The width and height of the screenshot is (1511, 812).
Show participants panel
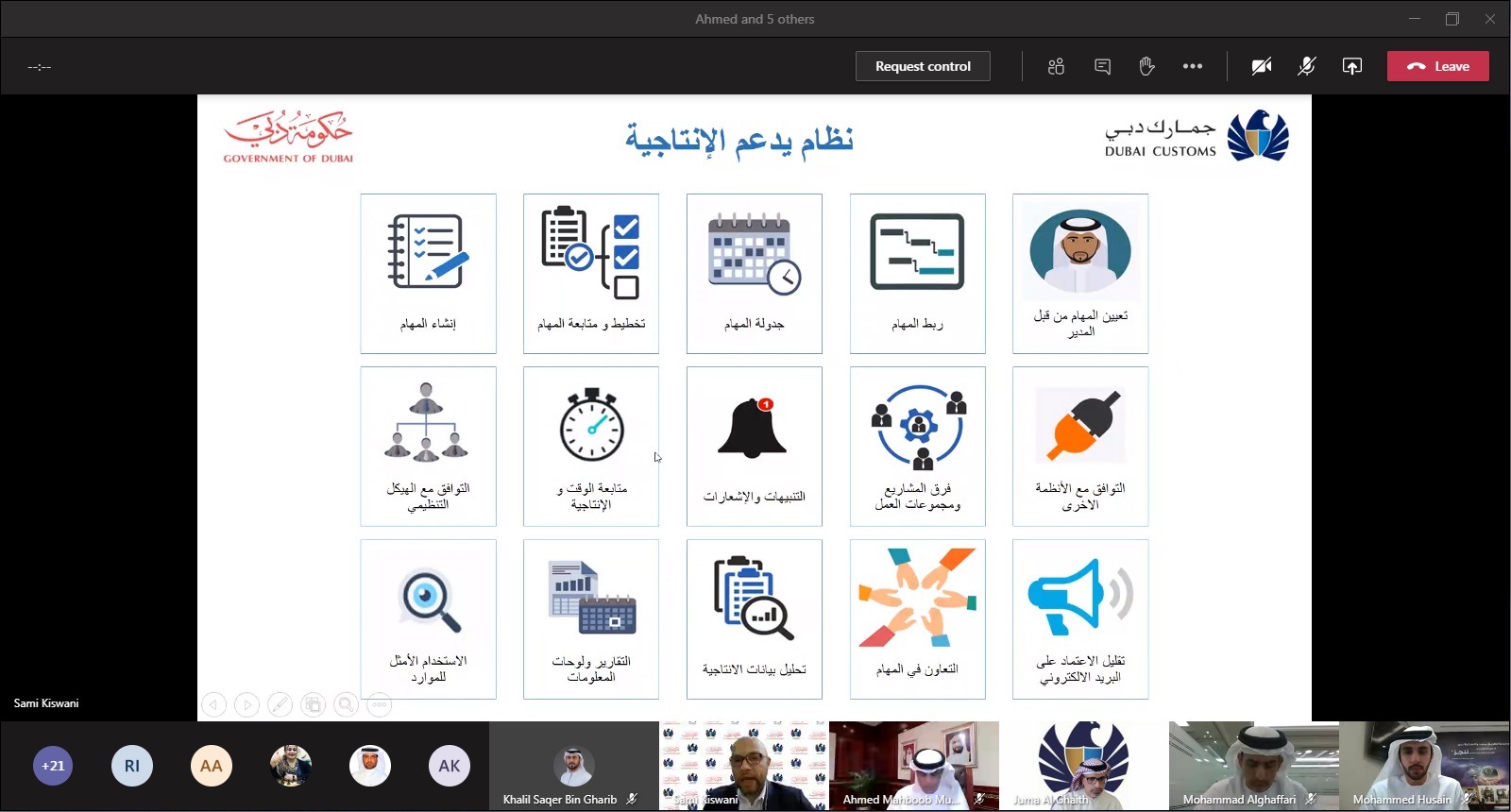[1056, 66]
